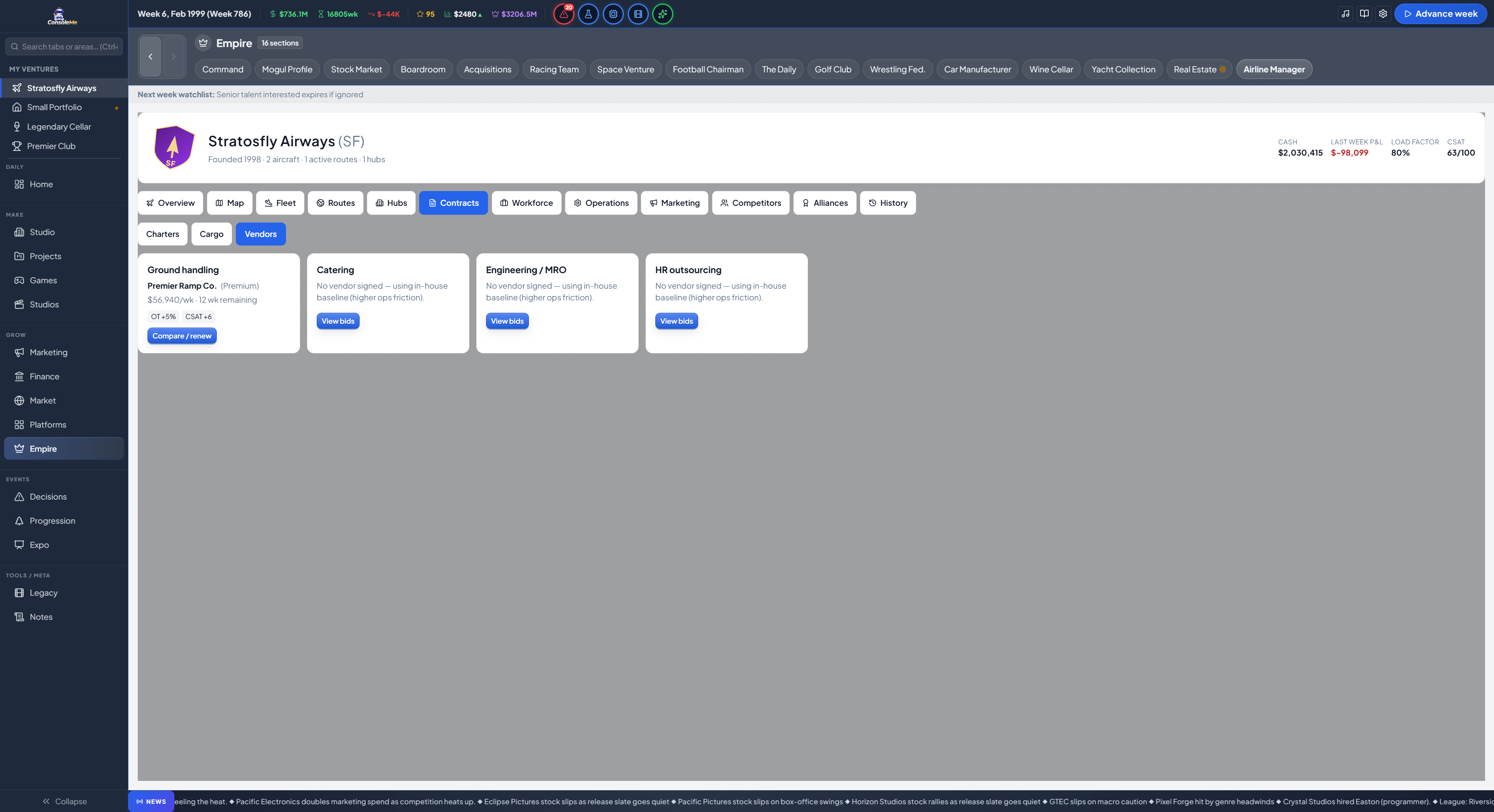The height and width of the screenshot is (812, 1494).
Task: Open the settings gear icon
Action: point(1383,14)
